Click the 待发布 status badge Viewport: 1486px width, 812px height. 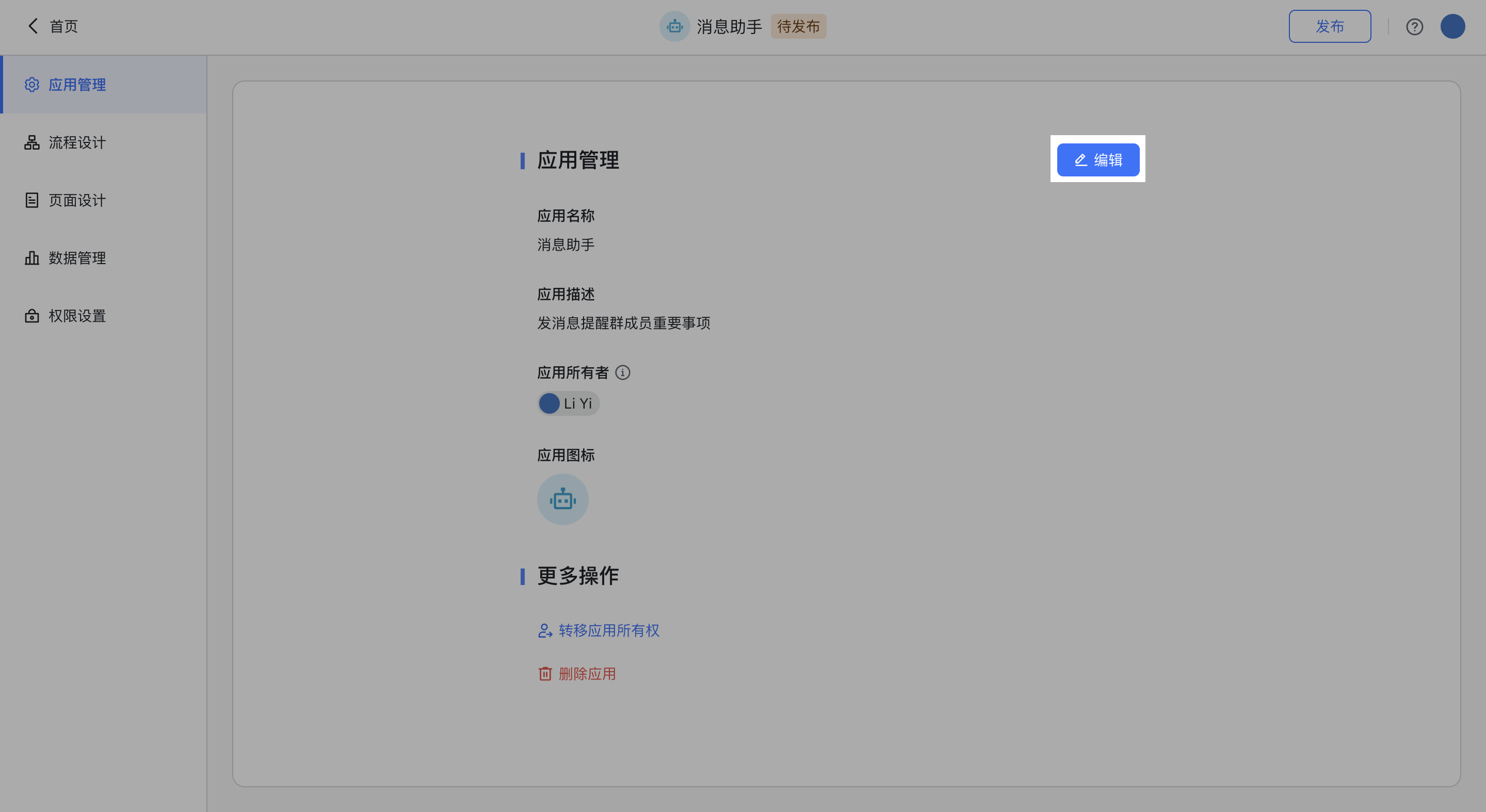798,26
